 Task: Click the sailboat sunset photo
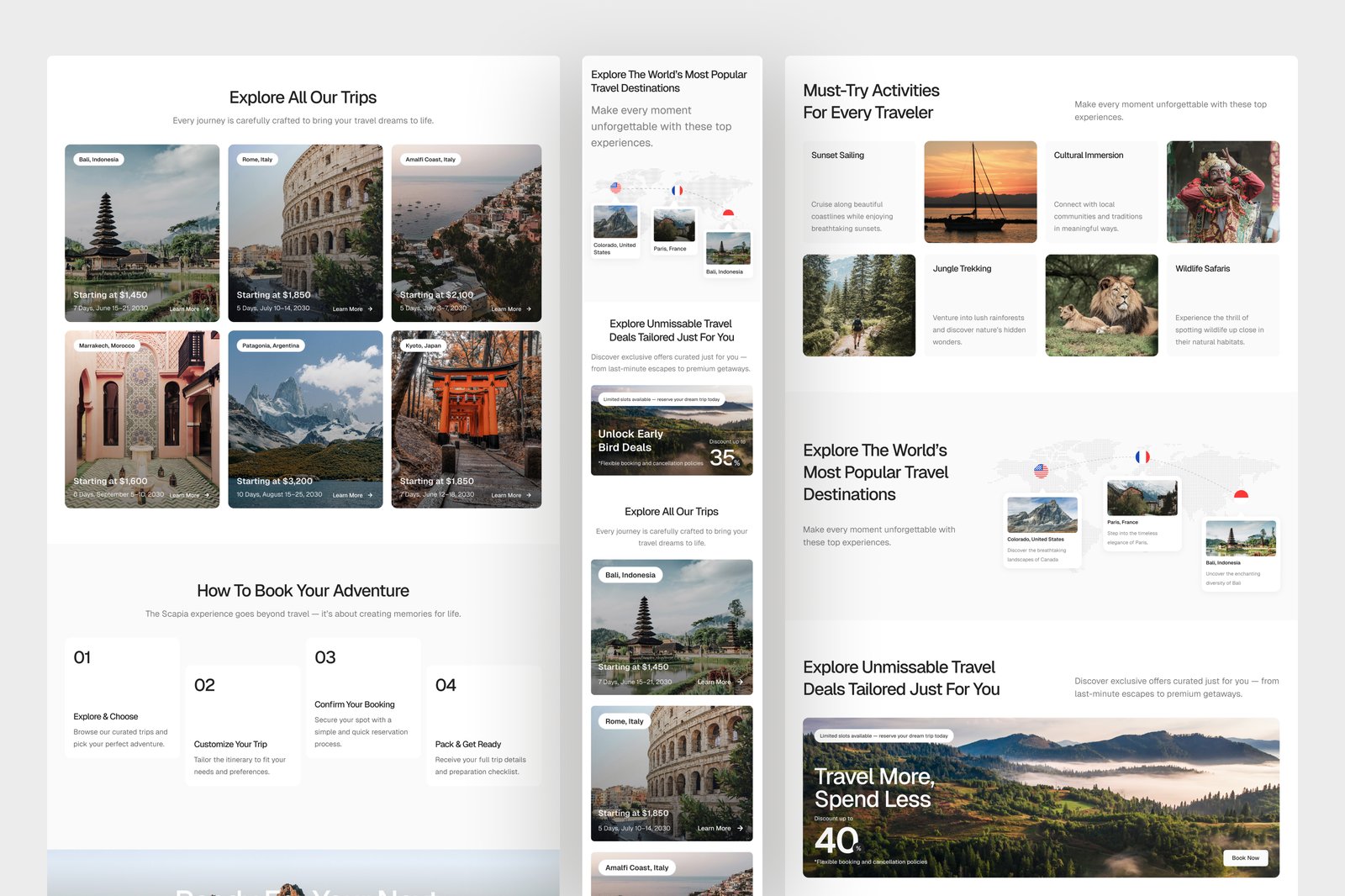(980, 192)
